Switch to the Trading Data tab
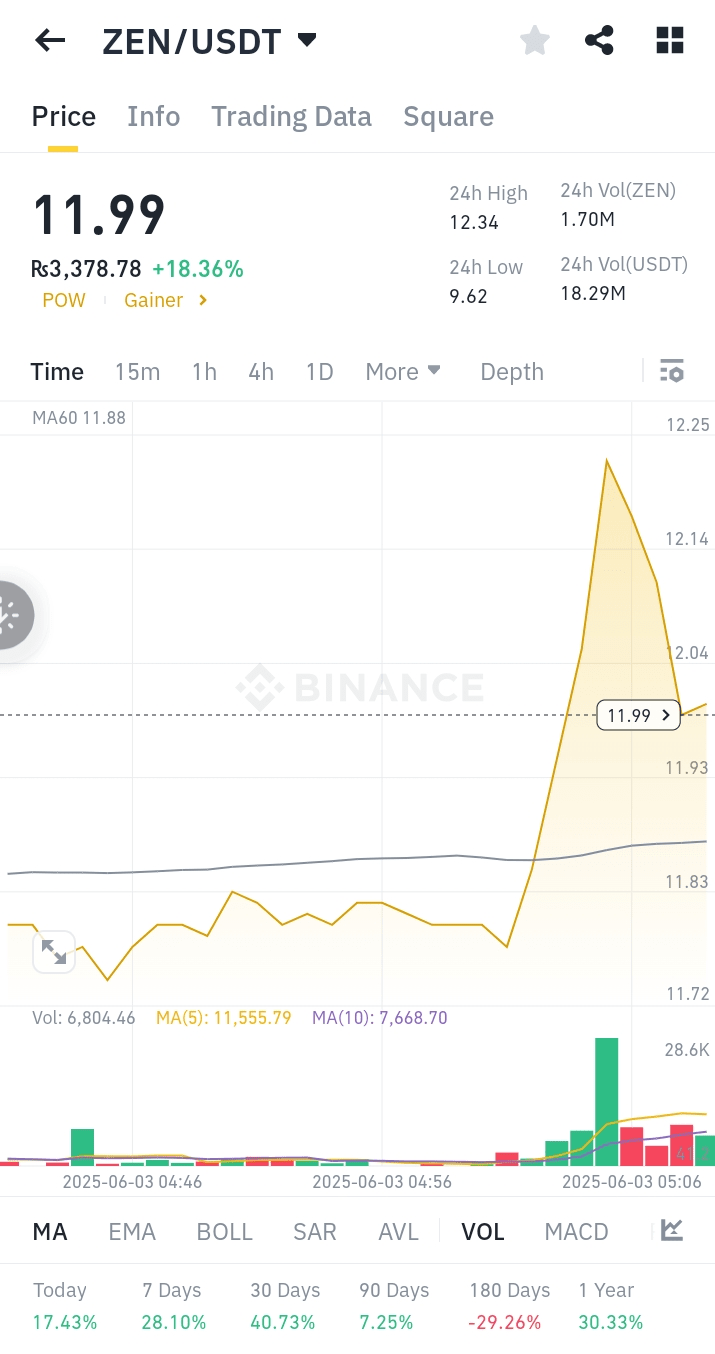 pyautogui.click(x=291, y=117)
